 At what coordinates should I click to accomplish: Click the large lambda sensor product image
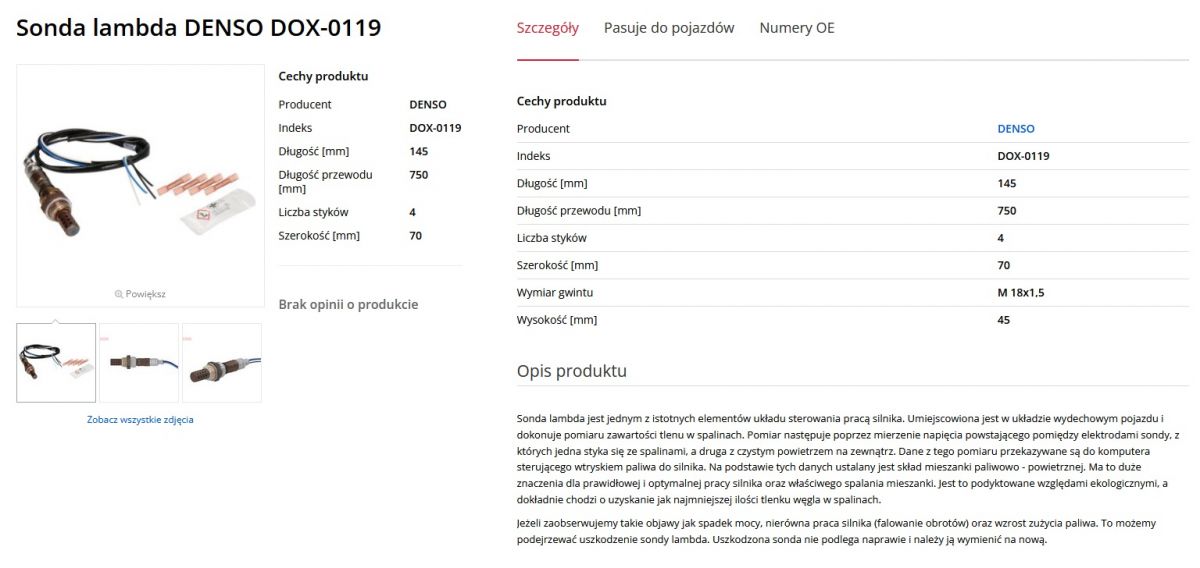pyautogui.click(x=140, y=177)
